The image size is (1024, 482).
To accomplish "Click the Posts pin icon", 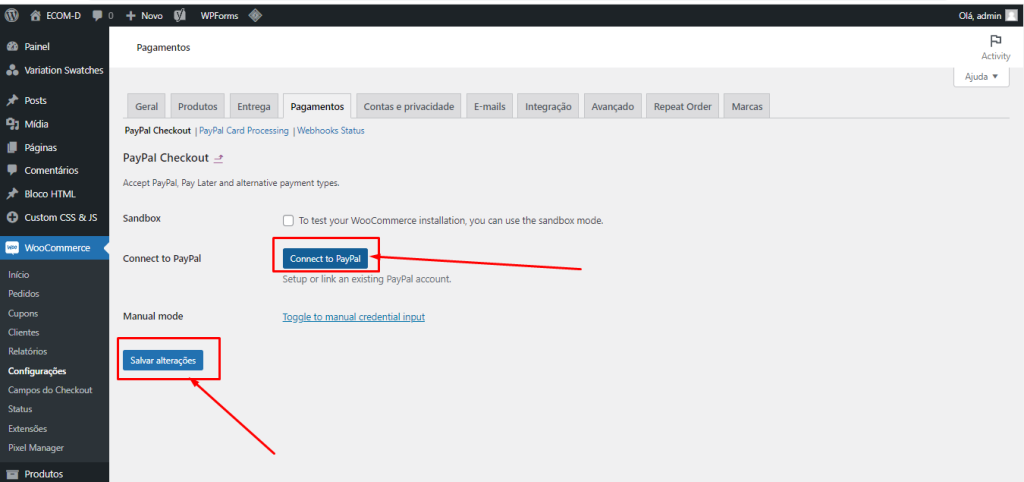I will coord(12,101).
